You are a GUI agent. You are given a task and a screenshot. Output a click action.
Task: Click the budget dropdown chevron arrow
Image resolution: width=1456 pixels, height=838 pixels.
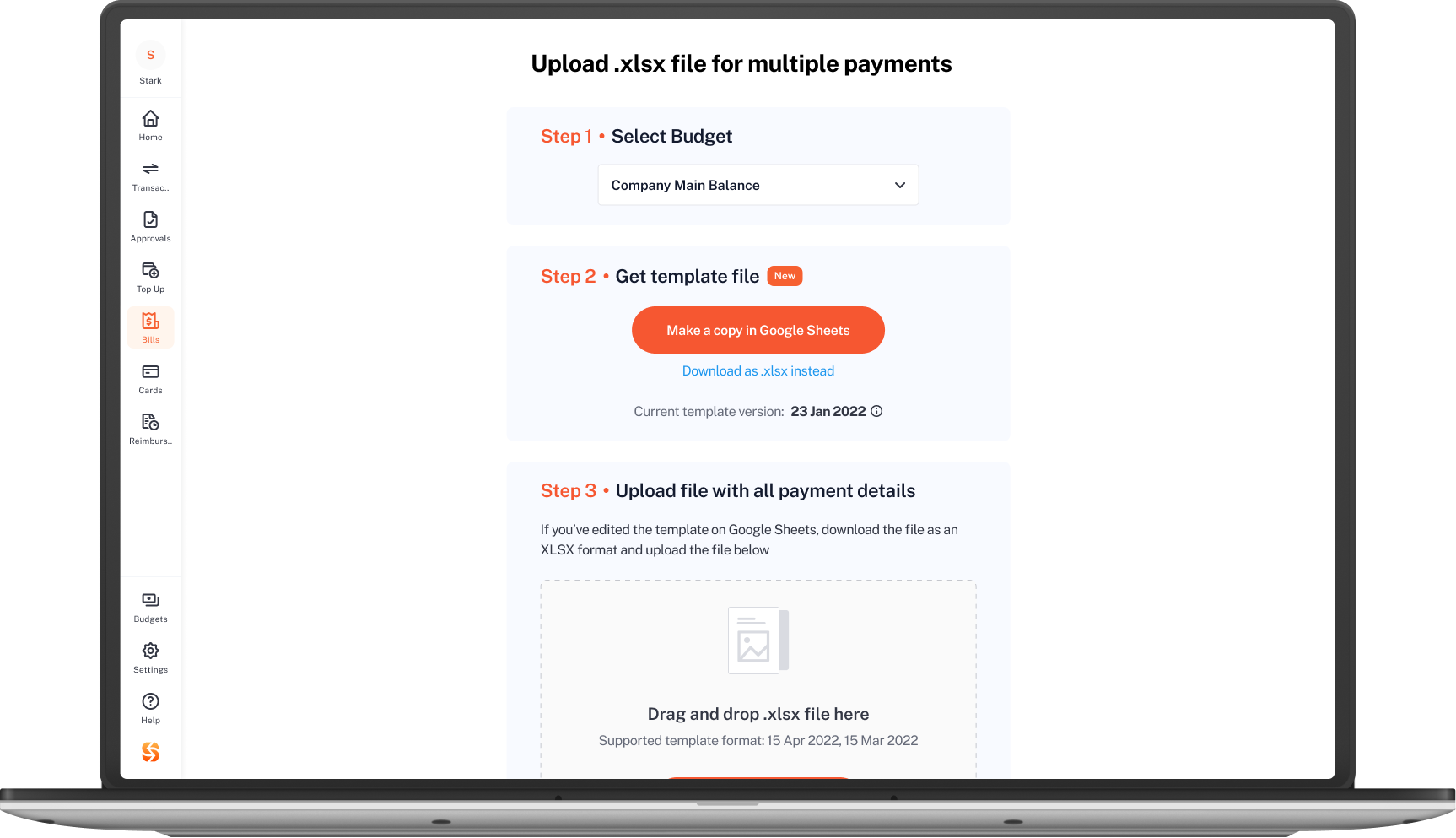900,185
